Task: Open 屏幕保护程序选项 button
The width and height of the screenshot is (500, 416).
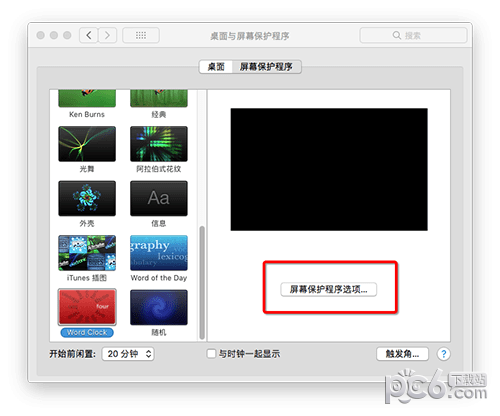Action: 329,289
